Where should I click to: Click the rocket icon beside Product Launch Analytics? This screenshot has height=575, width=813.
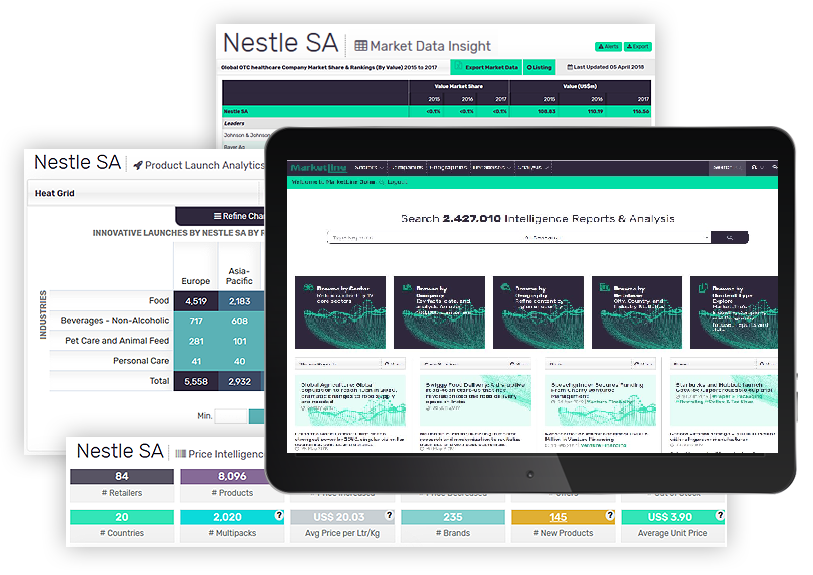coord(138,165)
